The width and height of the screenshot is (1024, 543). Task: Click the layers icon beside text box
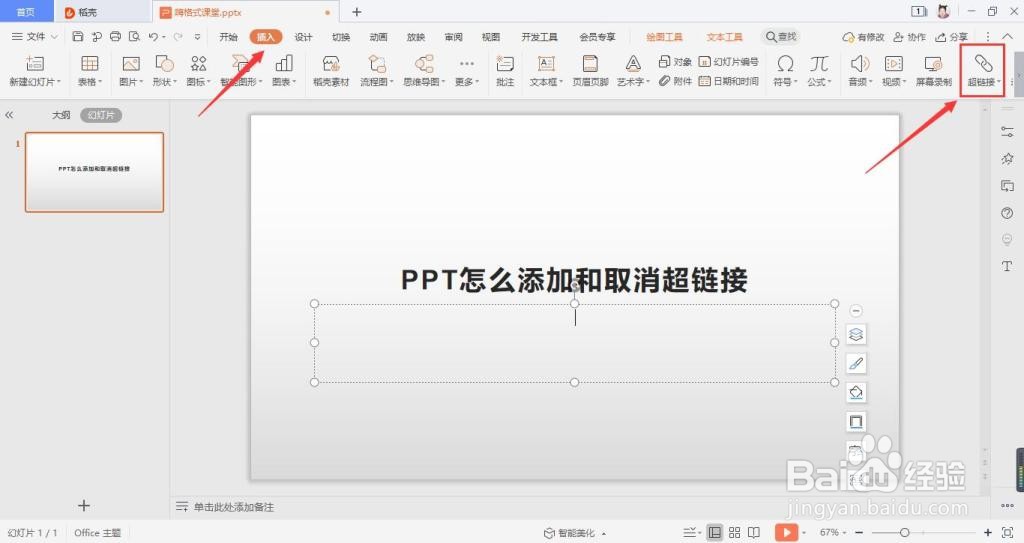click(x=856, y=335)
